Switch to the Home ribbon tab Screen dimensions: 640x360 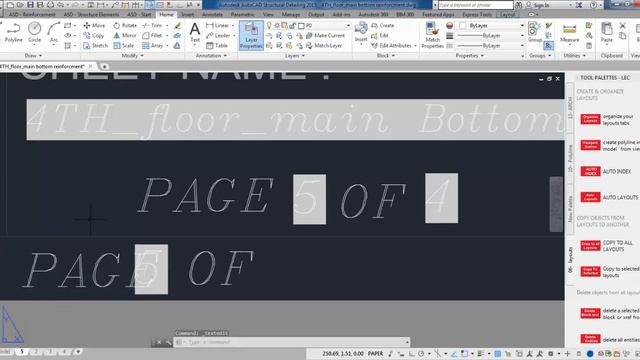(x=166, y=14)
